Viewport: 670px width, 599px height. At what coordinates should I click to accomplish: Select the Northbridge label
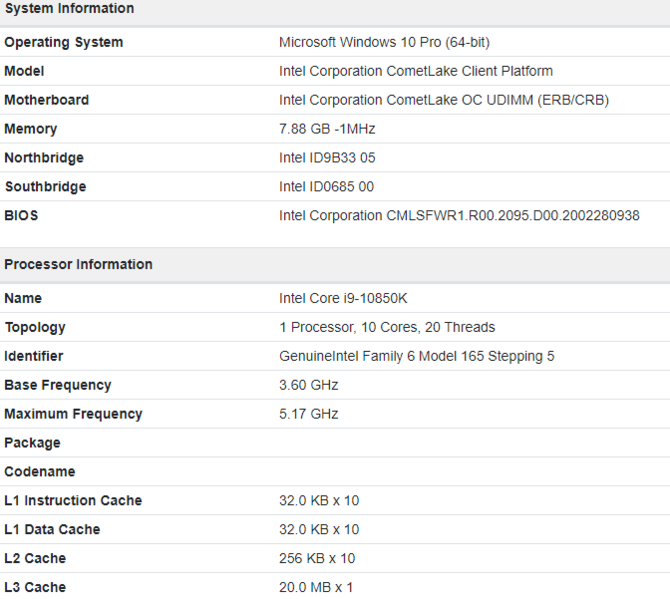click(44, 158)
